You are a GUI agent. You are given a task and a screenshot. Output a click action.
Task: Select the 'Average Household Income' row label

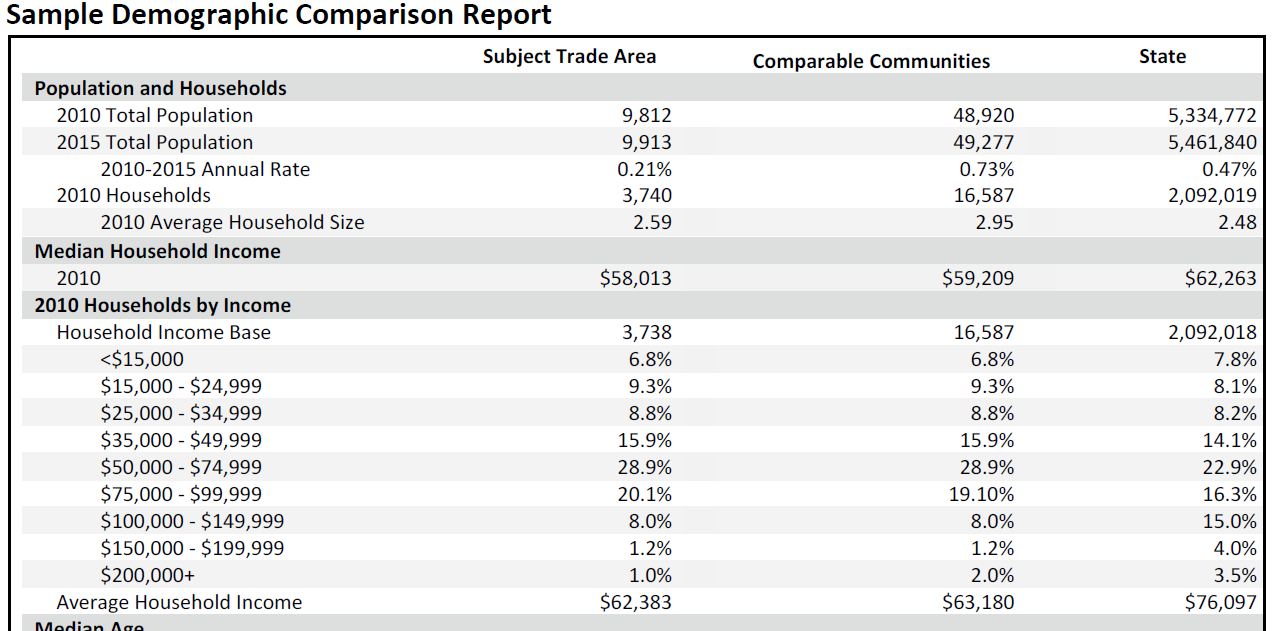(x=179, y=602)
